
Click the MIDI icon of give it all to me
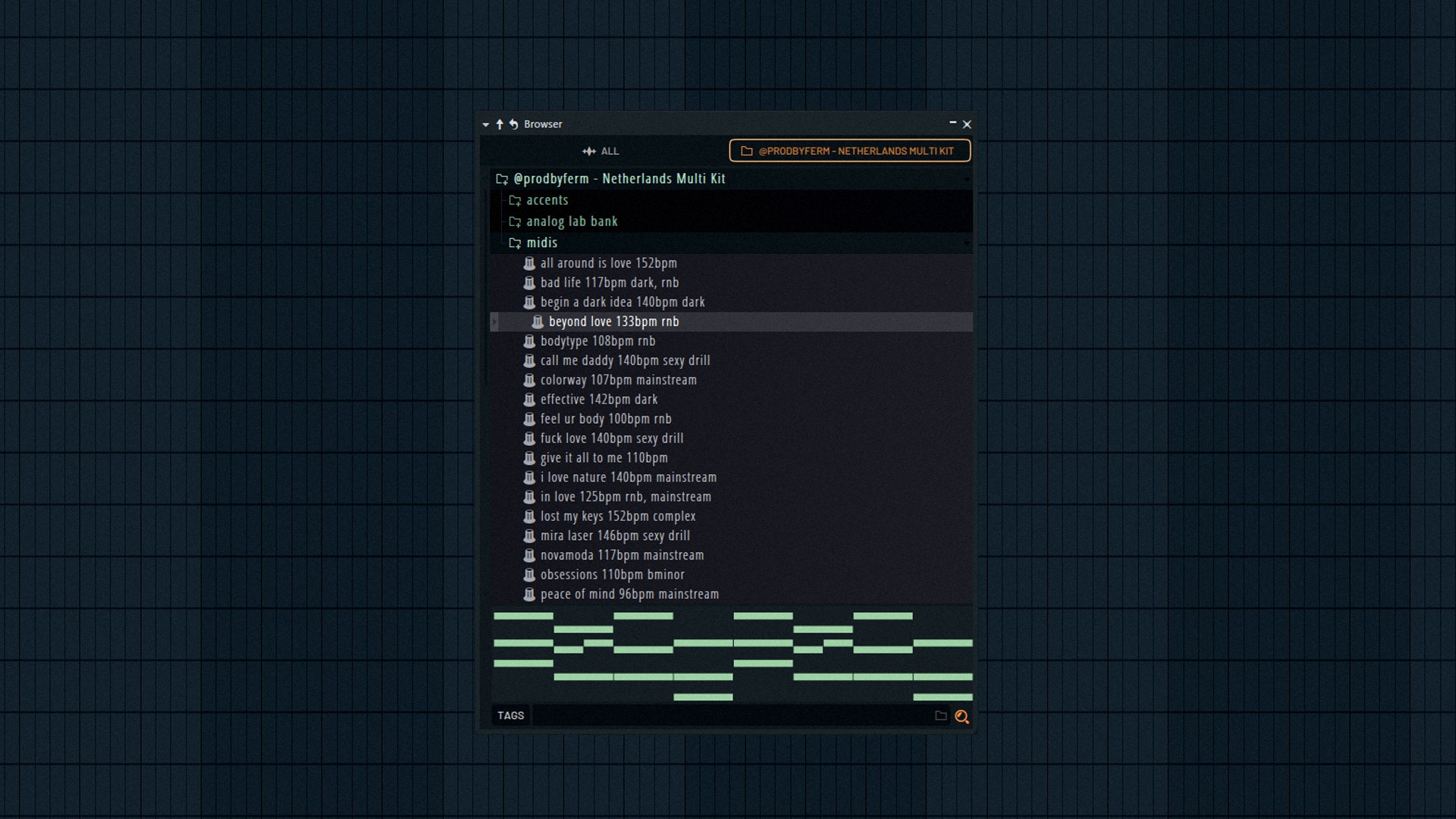(529, 458)
